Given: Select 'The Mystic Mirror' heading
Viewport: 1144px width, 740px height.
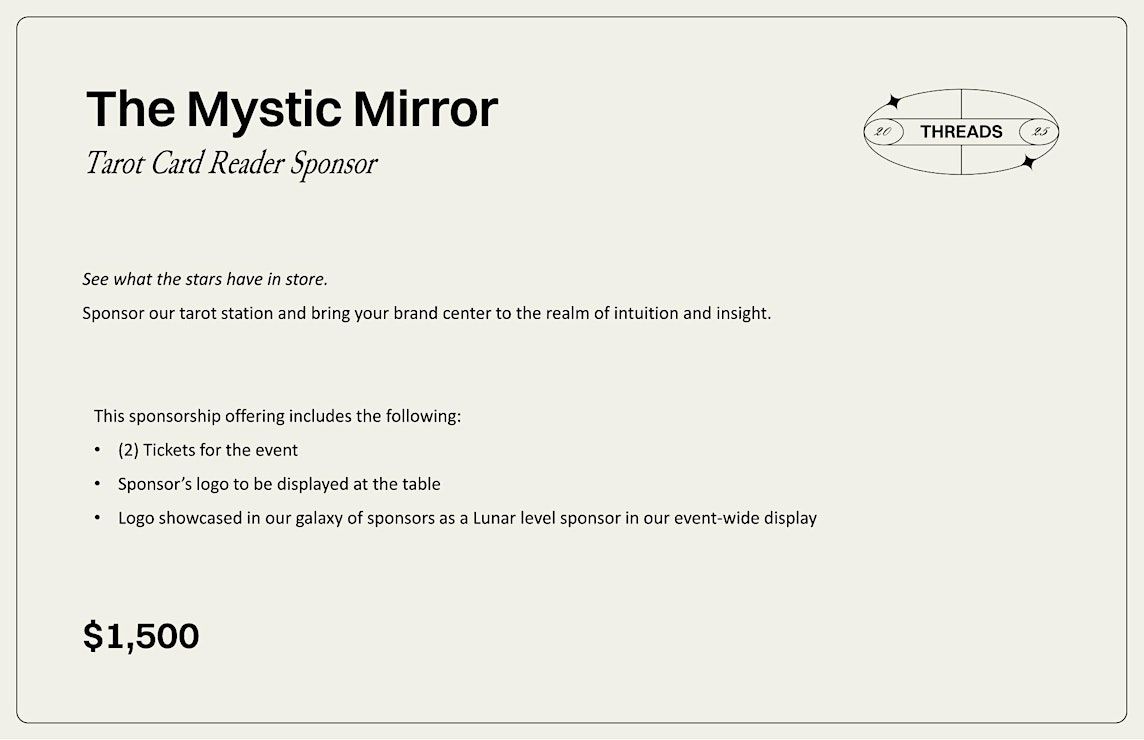Looking at the screenshot, I should pos(292,109).
